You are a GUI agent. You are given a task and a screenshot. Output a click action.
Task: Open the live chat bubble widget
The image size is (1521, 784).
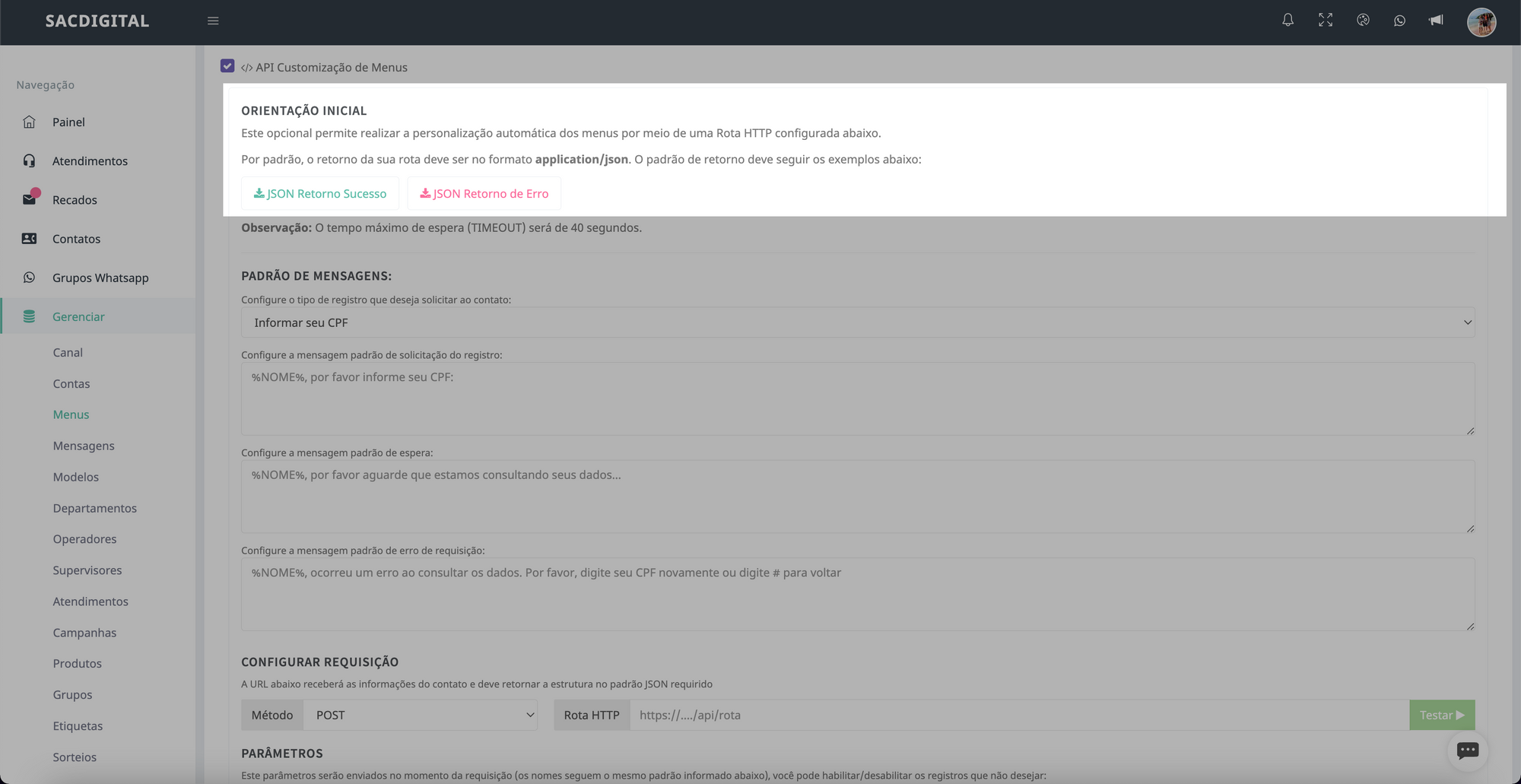tap(1468, 751)
